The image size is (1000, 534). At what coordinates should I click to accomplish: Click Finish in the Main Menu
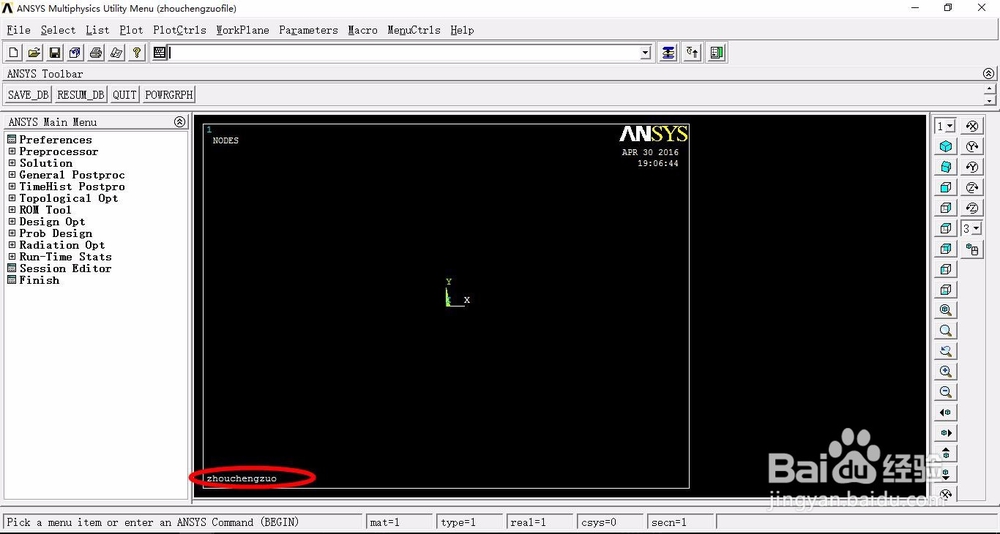[x=39, y=280]
